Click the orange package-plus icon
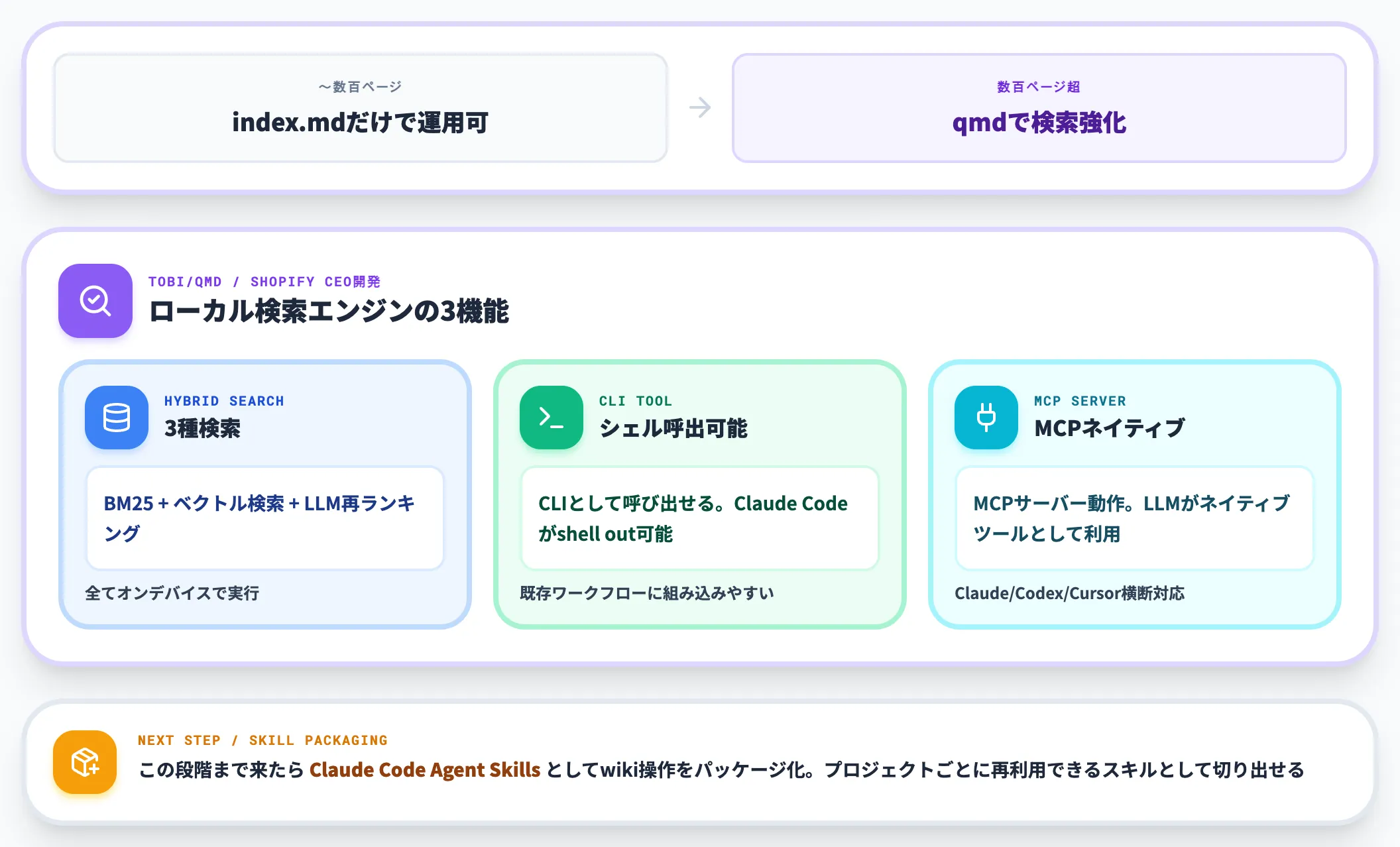Image resolution: width=1400 pixels, height=847 pixels. tap(85, 762)
